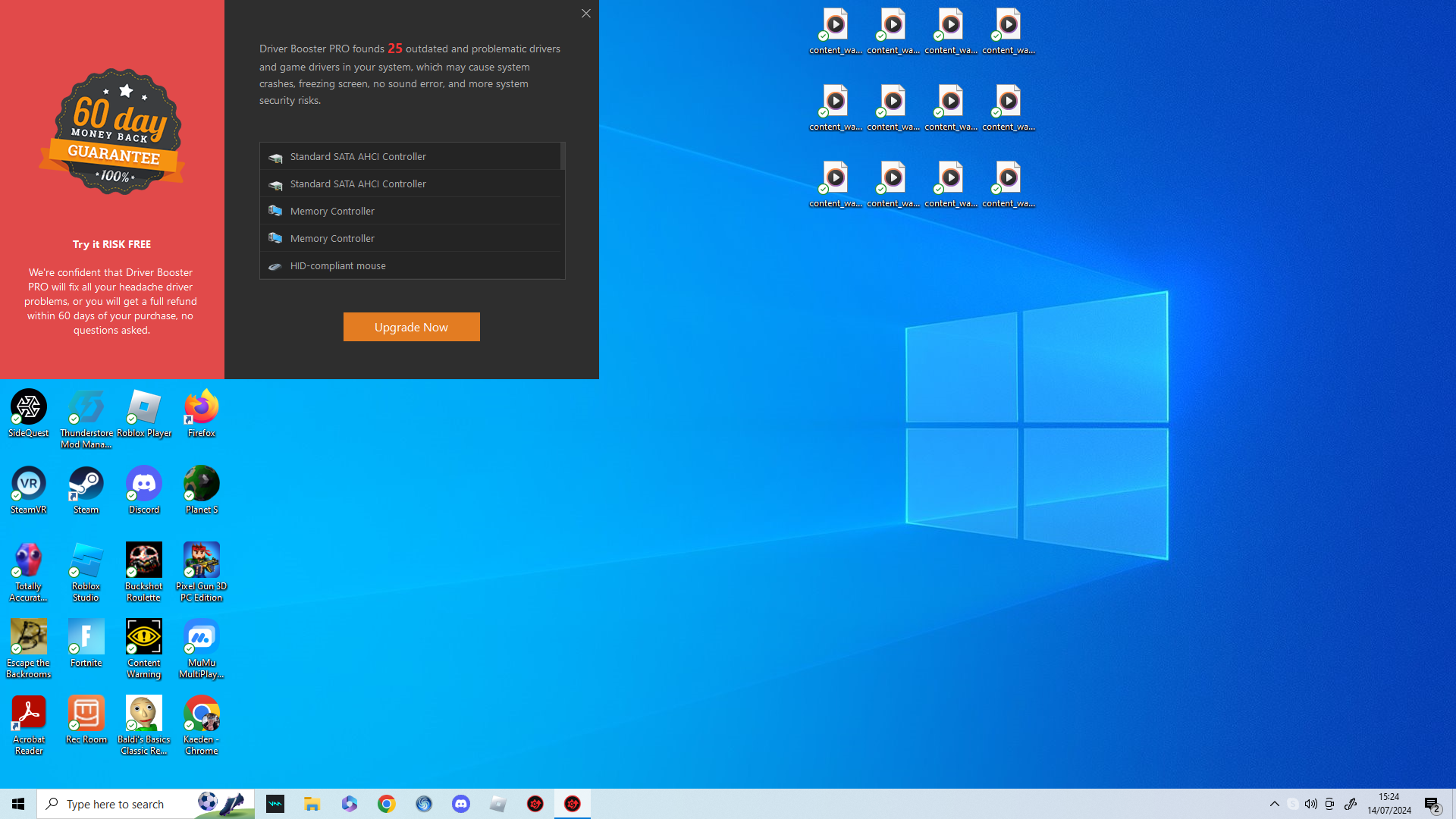The image size is (1456, 819).
Task: Click the Upgrade Now button
Action: point(411,327)
